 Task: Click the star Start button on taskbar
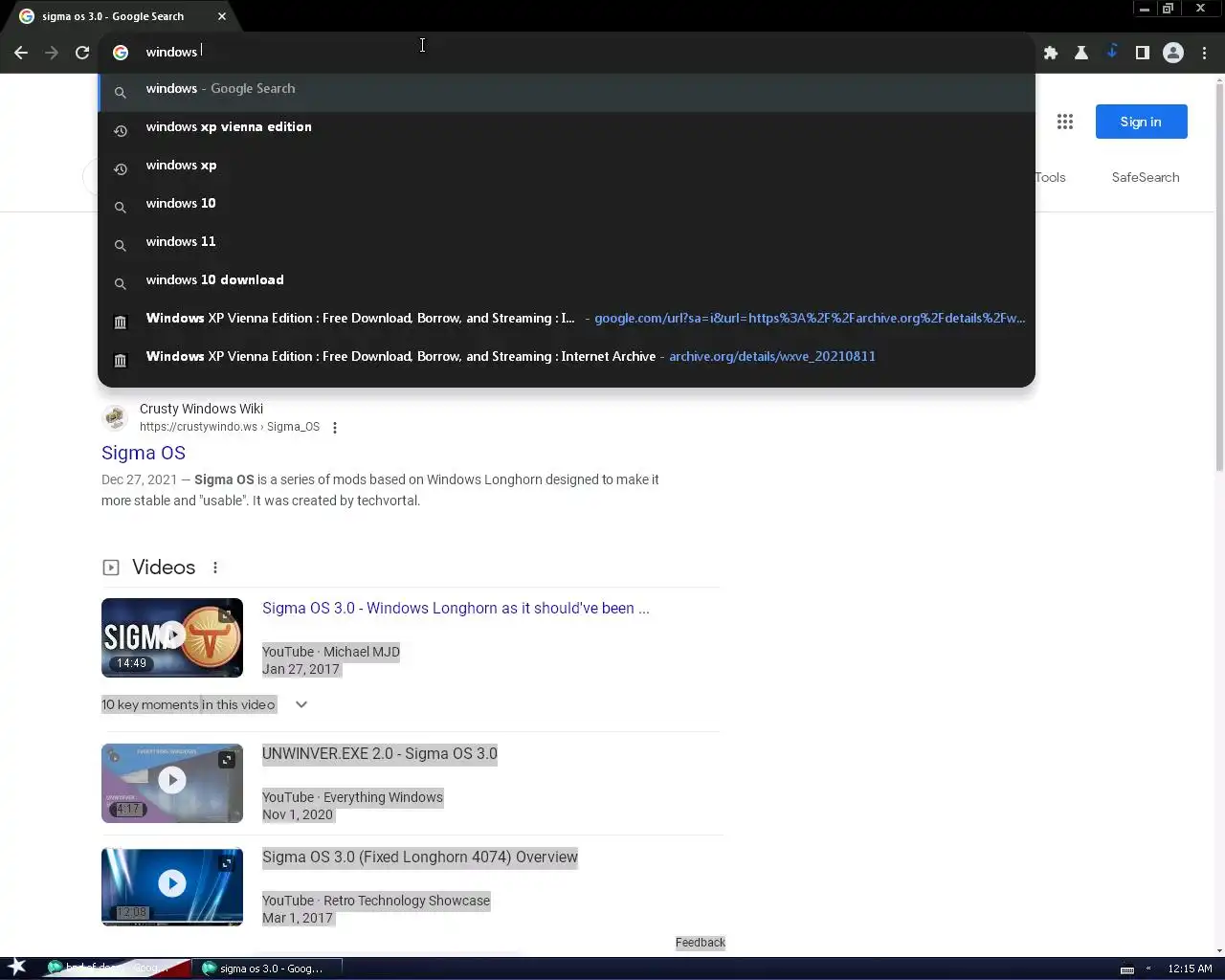pos(17,968)
